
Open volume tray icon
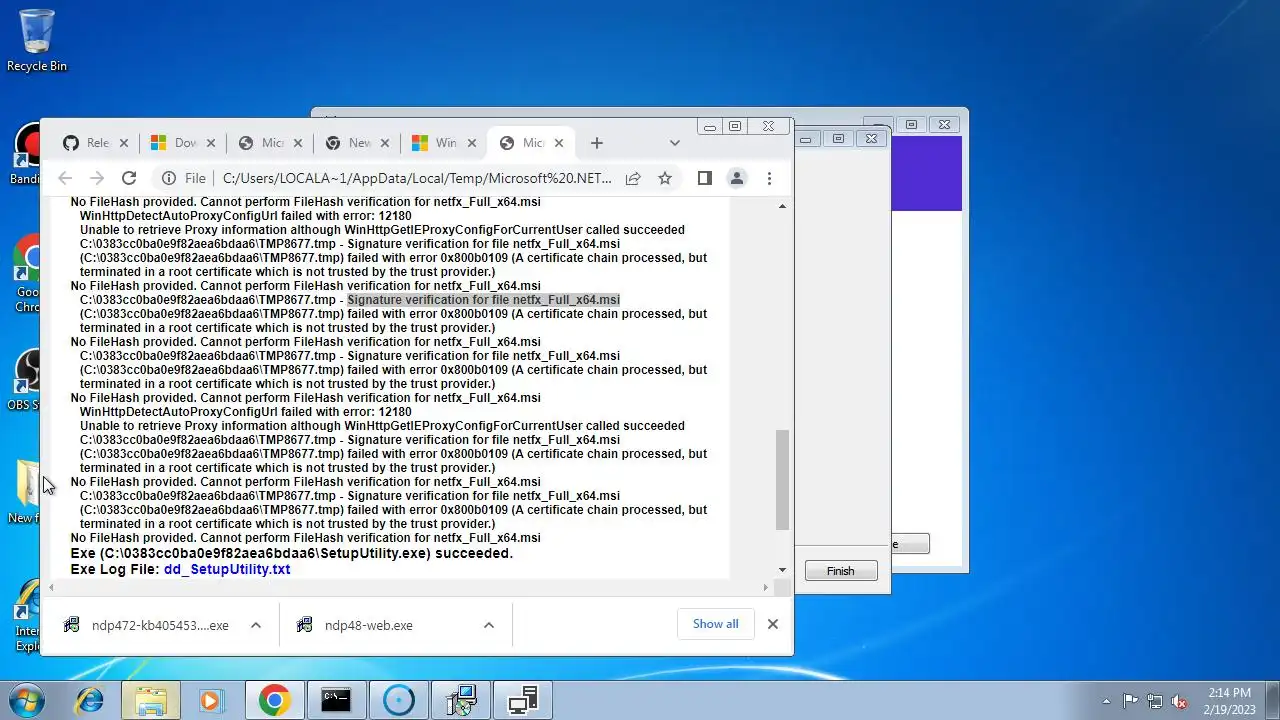(1179, 701)
